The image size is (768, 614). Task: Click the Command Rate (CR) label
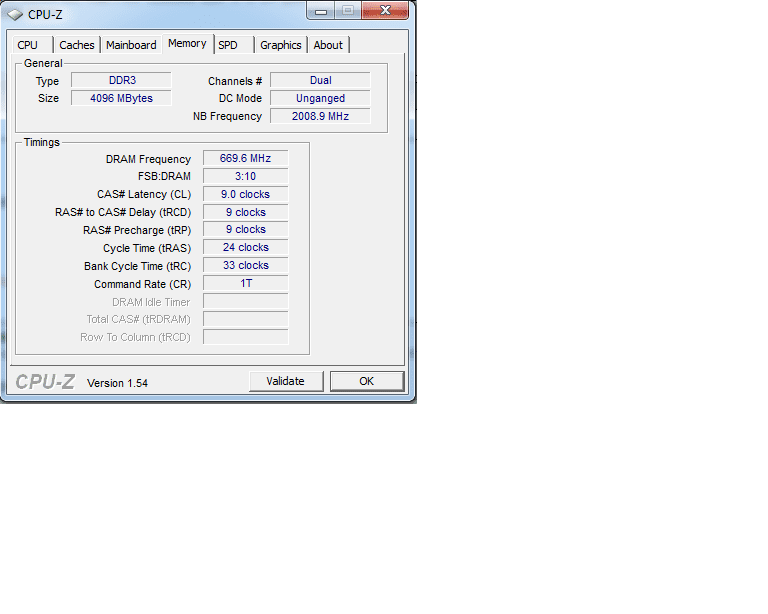[x=143, y=284]
